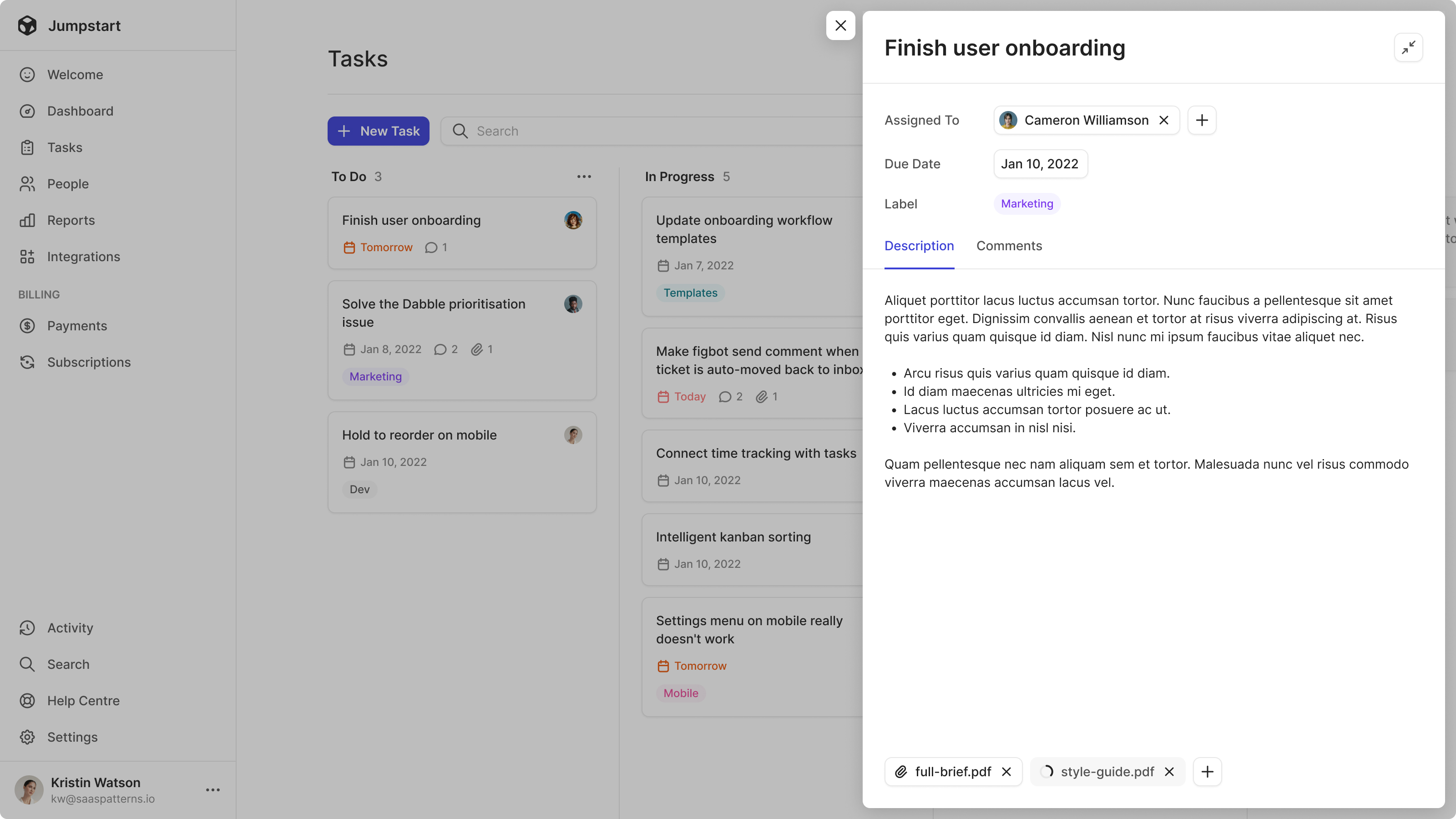Click the three-dot menu on To Do column
Image resolution: width=1456 pixels, height=819 pixels.
tap(584, 177)
